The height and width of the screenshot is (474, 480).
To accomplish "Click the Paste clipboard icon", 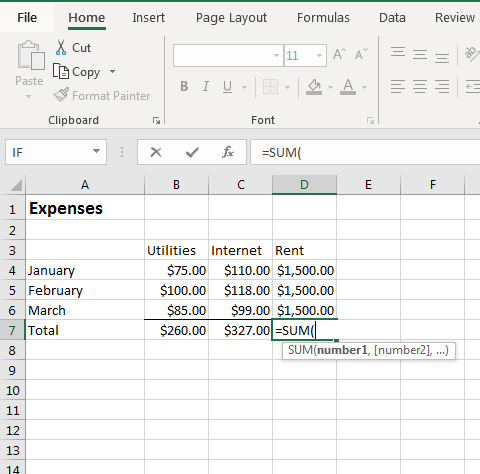I will coord(31,56).
